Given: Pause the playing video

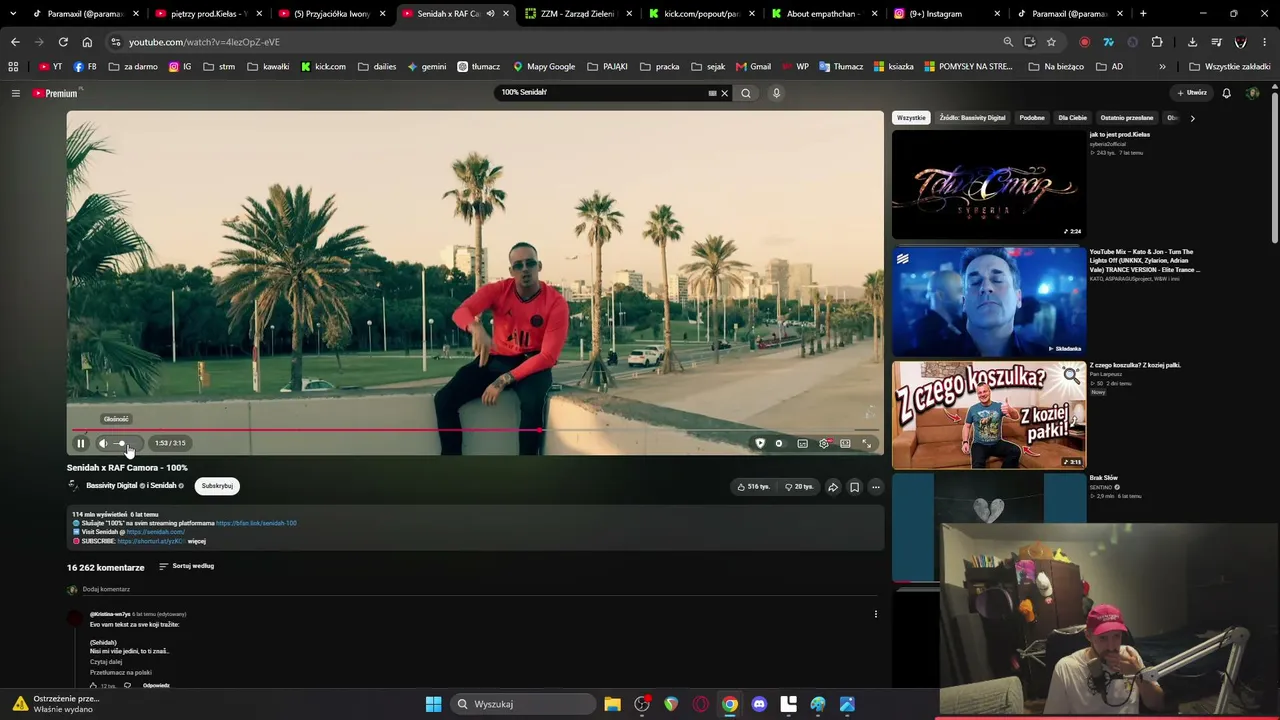Looking at the screenshot, I should (81, 443).
